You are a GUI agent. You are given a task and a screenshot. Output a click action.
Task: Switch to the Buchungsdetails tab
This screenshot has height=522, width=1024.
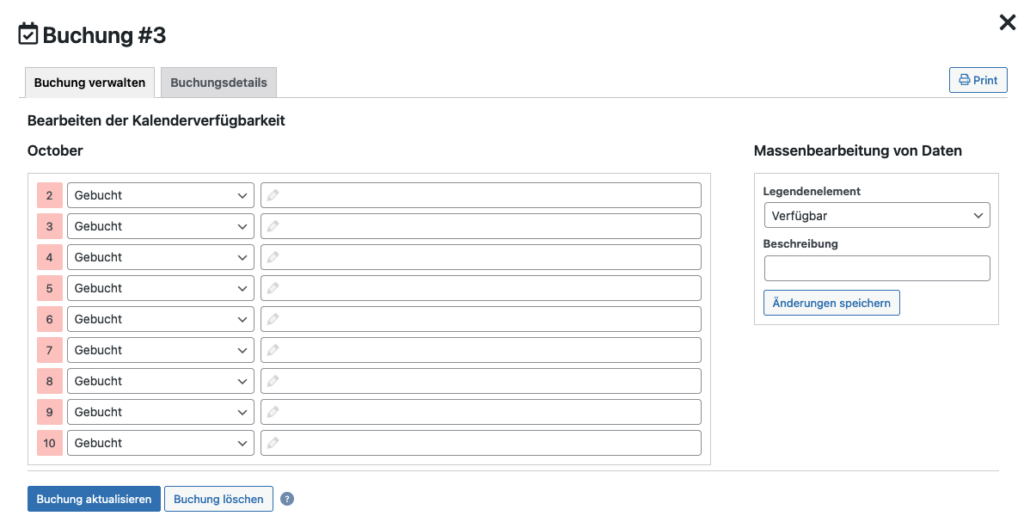219,83
